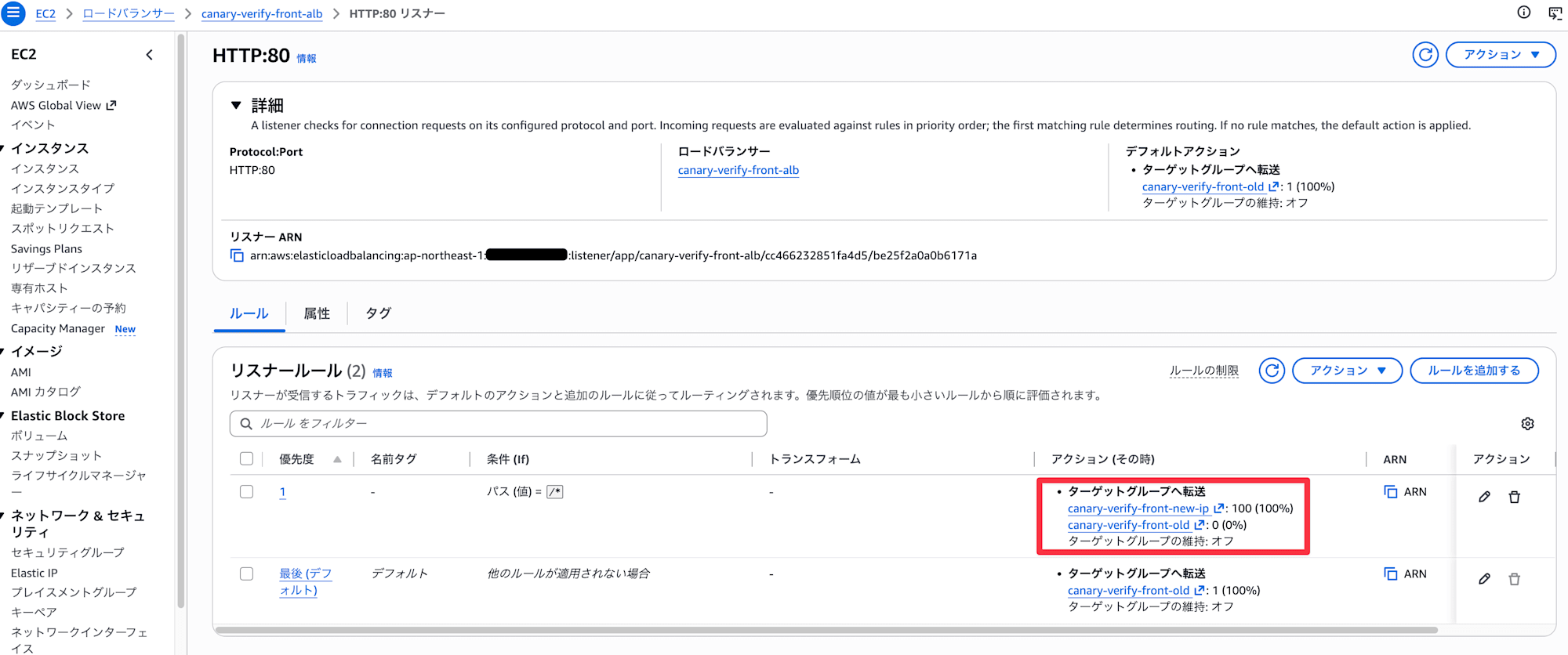Open the CloudShell icon in top bar
Screen dimensions: 1568x655
[1555, 13]
